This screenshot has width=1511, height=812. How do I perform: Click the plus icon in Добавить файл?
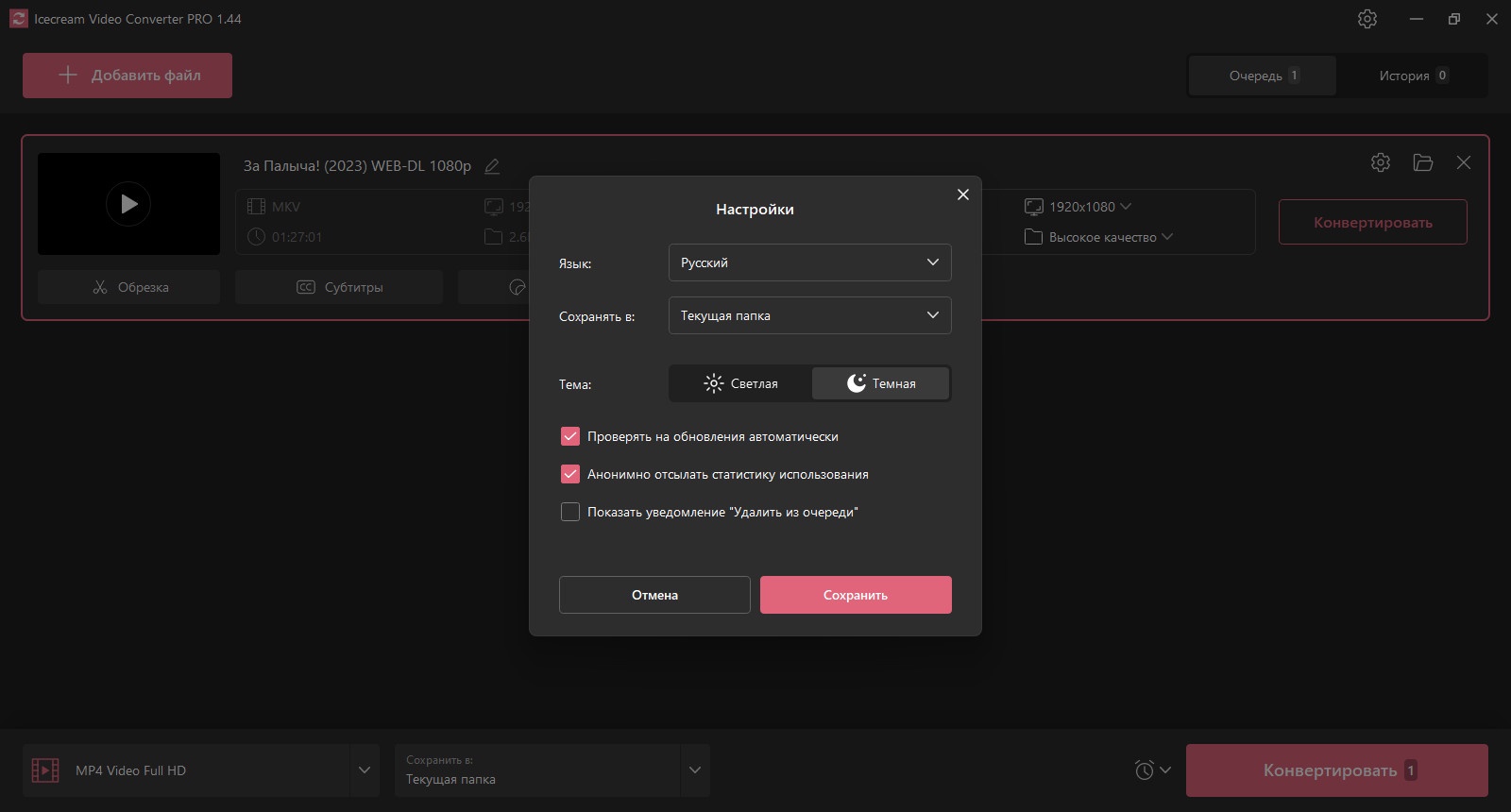68,75
